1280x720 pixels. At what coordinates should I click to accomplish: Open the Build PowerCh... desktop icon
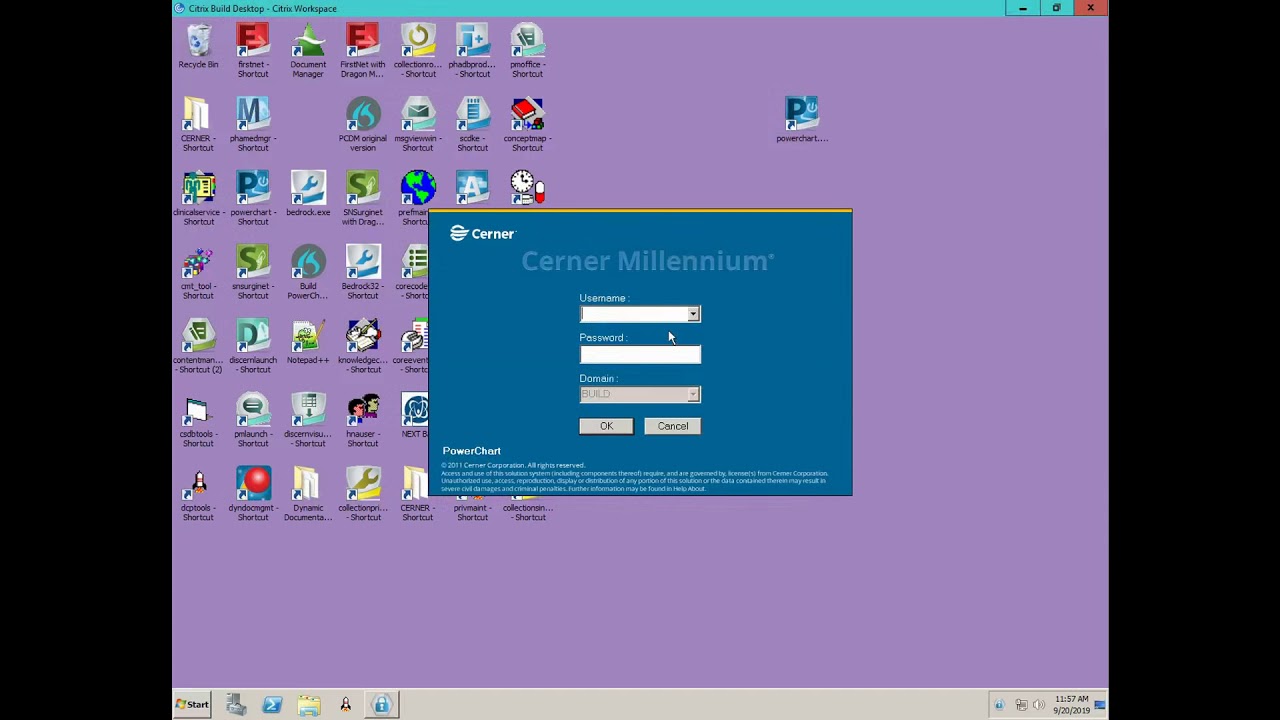308,273
